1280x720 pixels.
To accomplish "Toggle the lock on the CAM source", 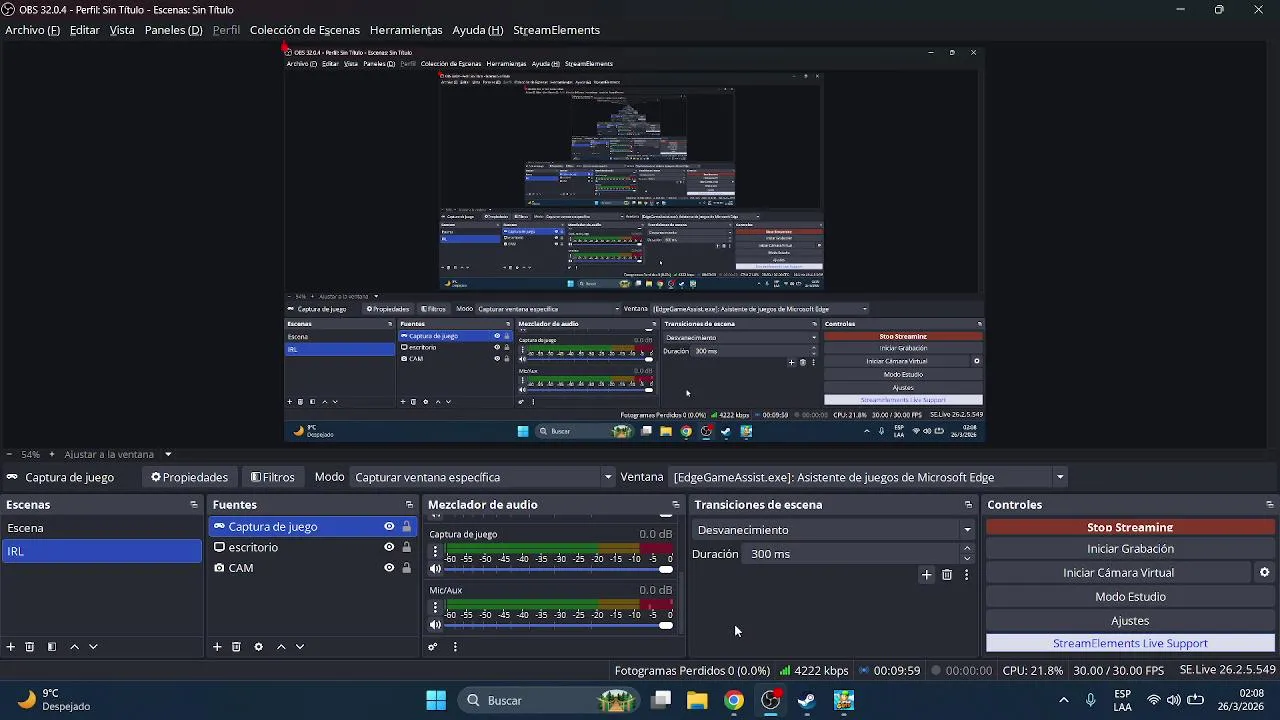I will (406, 568).
